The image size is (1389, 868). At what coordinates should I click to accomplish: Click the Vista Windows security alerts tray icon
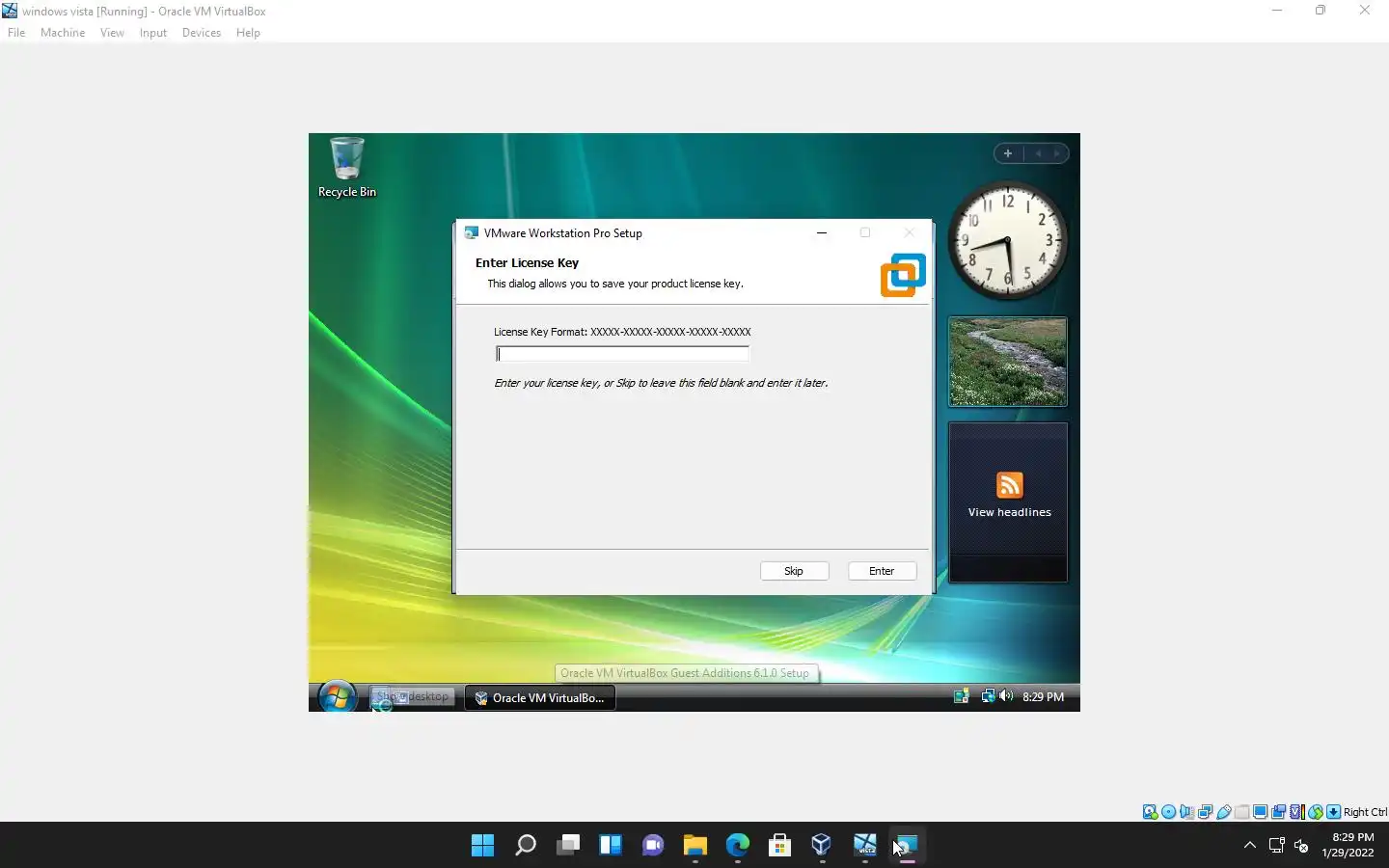coord(961,696)
